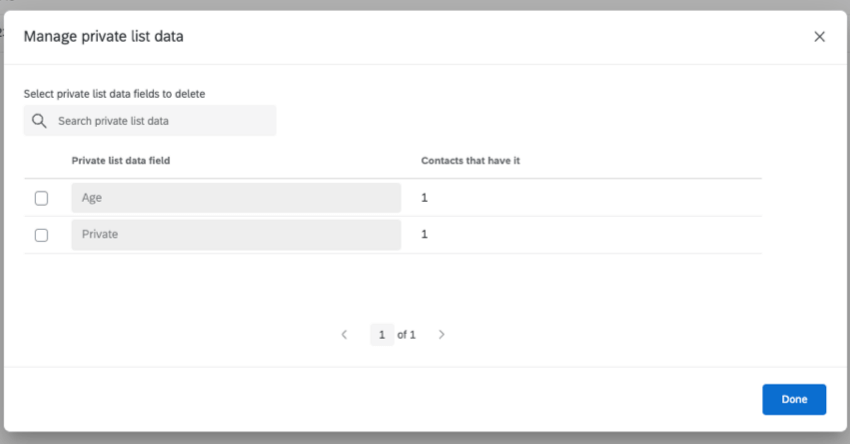Focus the Search private list data field
Image resolution: width=850 pixels, height=444 pixels.
click(x=160, y=121)
